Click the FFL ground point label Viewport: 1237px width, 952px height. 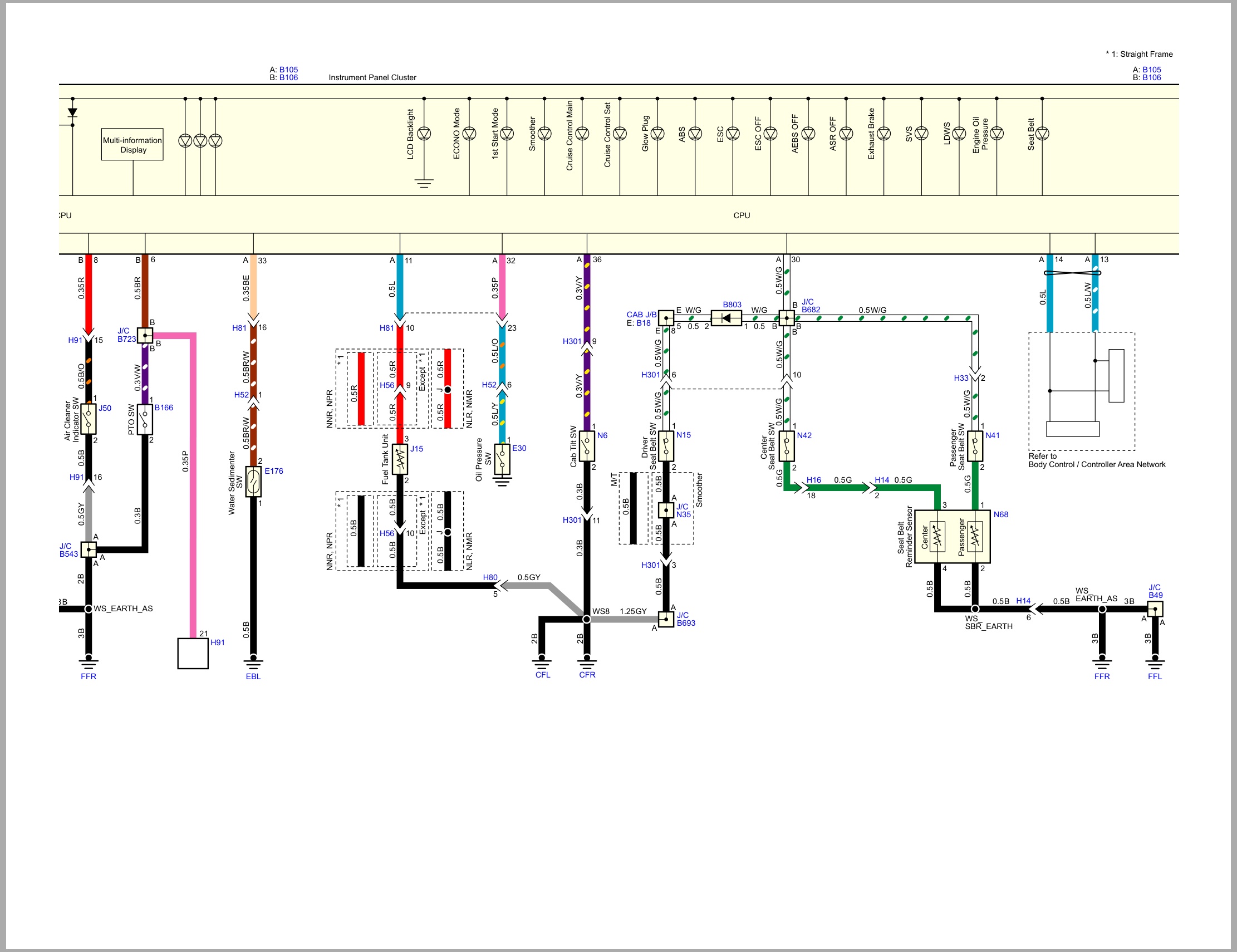point(1155,676)
